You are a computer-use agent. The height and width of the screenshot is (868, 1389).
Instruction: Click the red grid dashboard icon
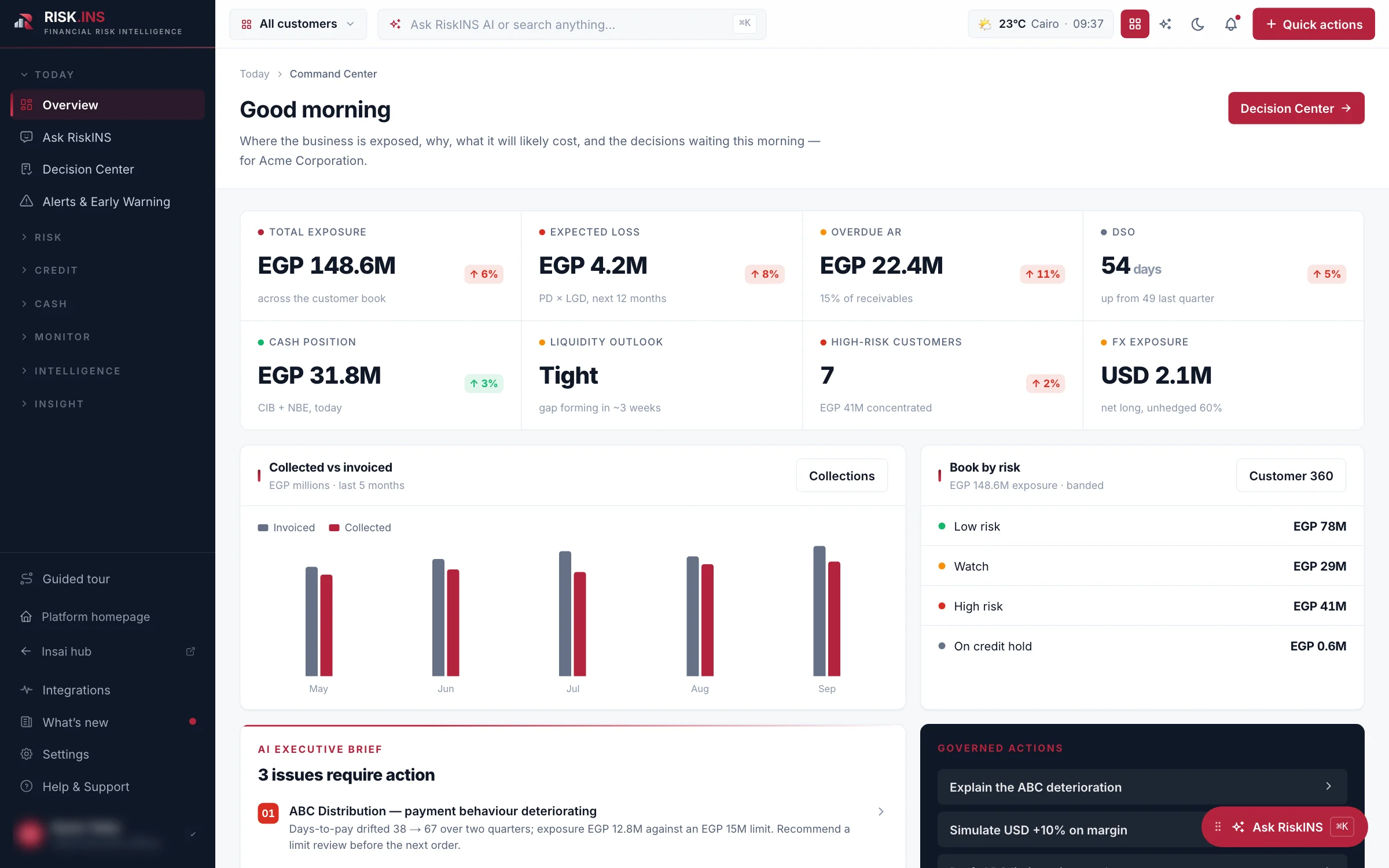click(x=1134, y=24)
